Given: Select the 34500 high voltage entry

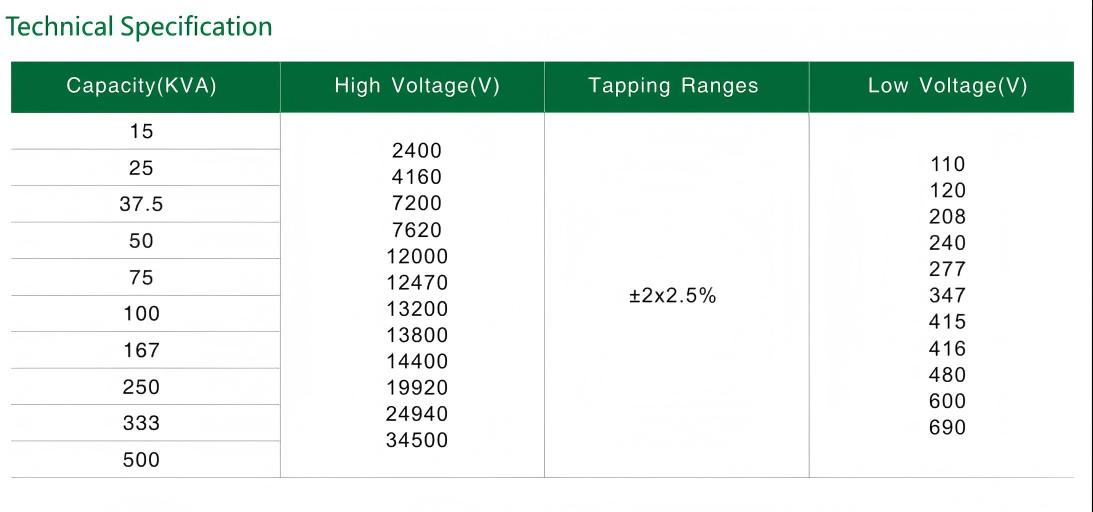Looking at the screenshot, I should (417, 440).
